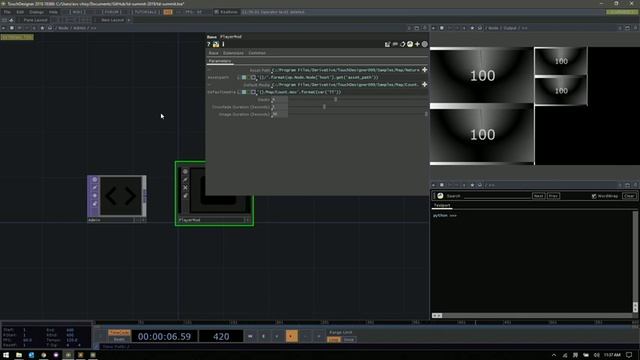Click the Prev search button in Textport
This screenshot has width=640, height=360.
[553, 196]
